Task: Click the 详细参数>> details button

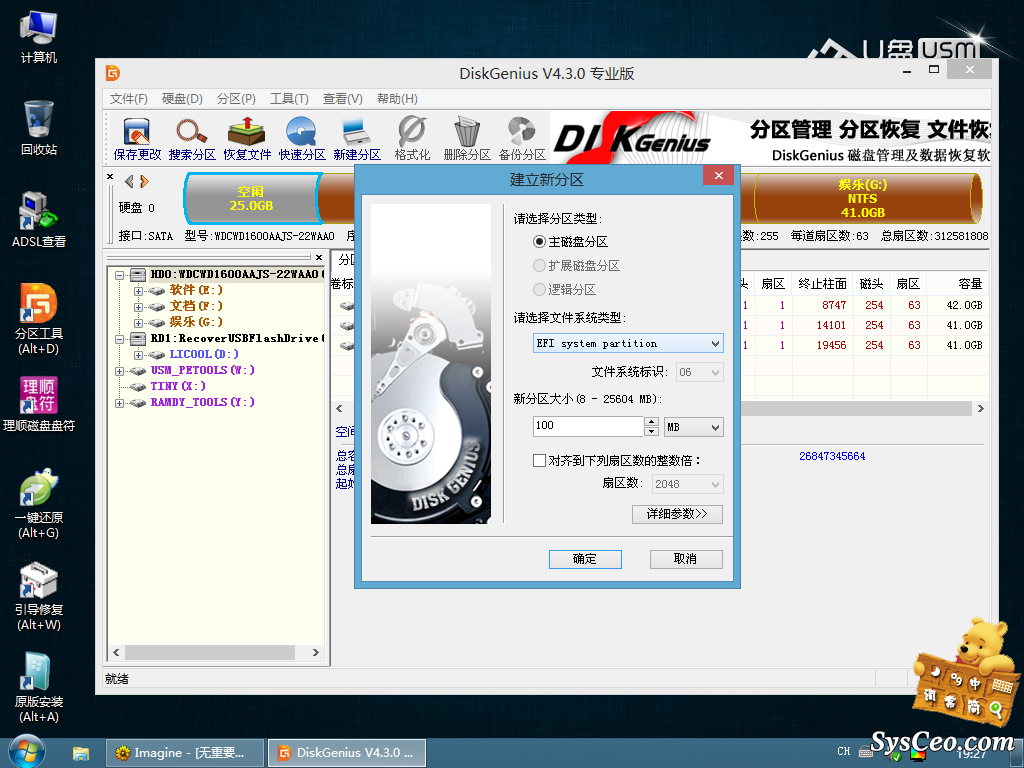Action: 678,514
